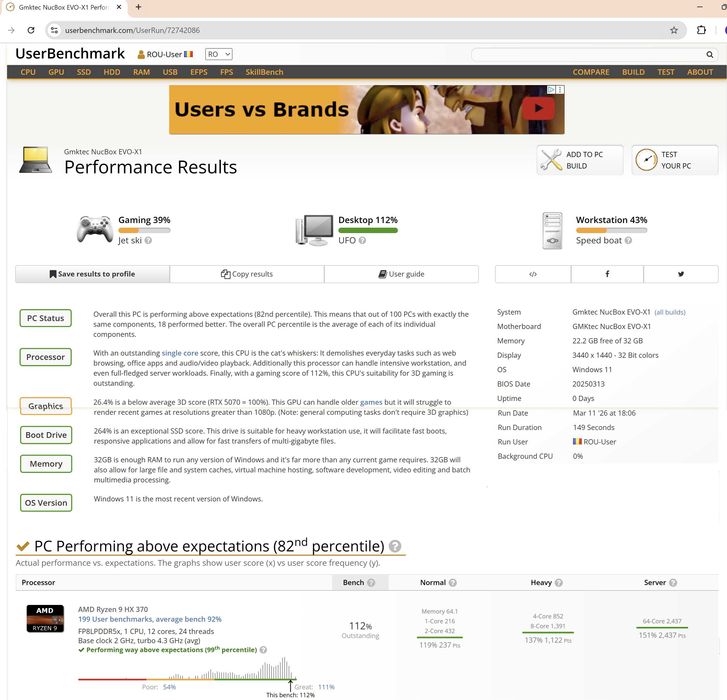Click the laptop icon beside Performance Results
The height and width of the screenshot is (700, 727).
[x=35, y=160]
